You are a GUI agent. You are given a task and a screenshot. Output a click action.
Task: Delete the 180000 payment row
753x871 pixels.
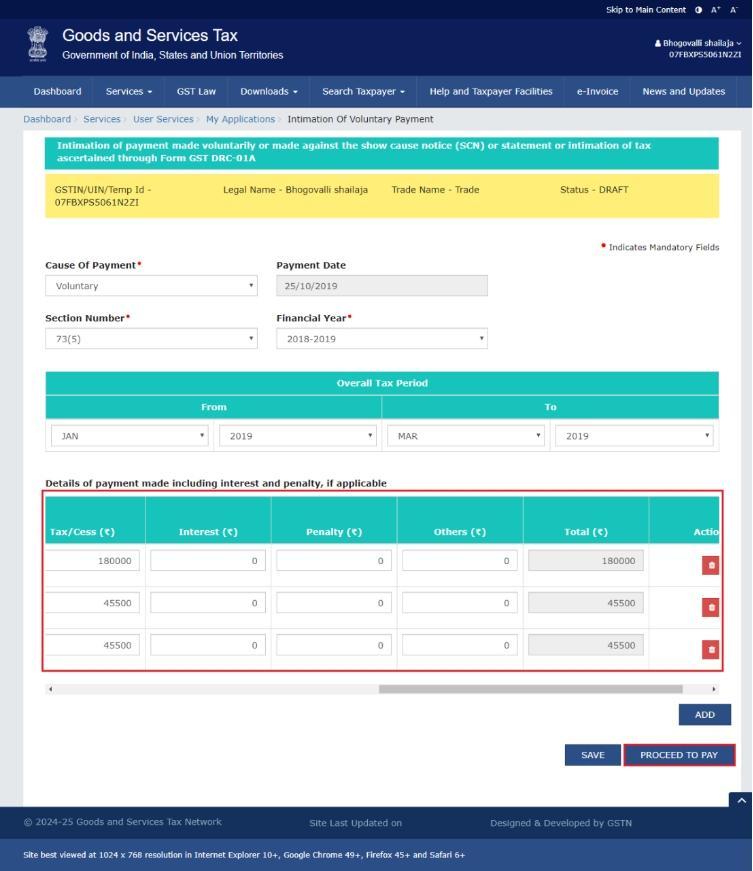click(x=710, y=565)
